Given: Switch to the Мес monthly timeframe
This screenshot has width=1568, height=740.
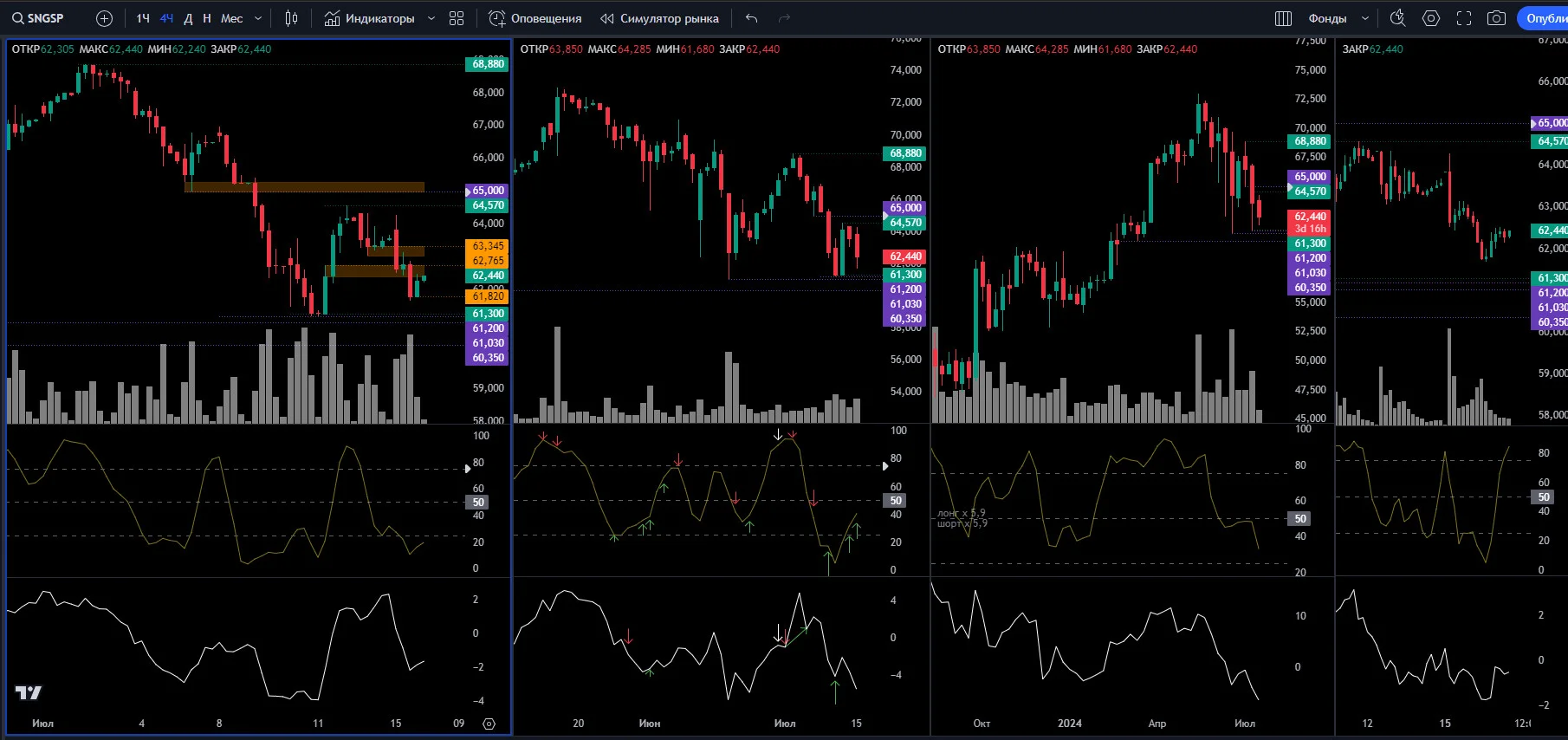Looking at the screenshot, I should point(231,18).
